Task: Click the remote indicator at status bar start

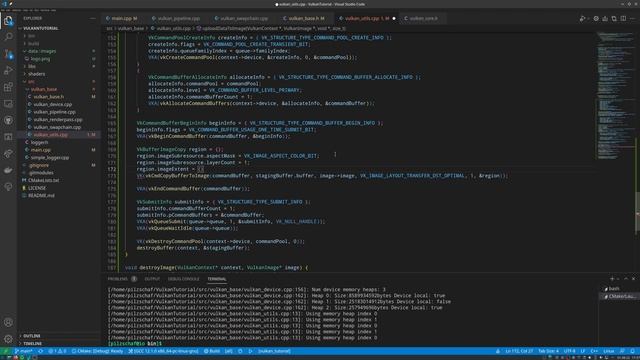Action: pyautogui.click(x=6, y=351)
